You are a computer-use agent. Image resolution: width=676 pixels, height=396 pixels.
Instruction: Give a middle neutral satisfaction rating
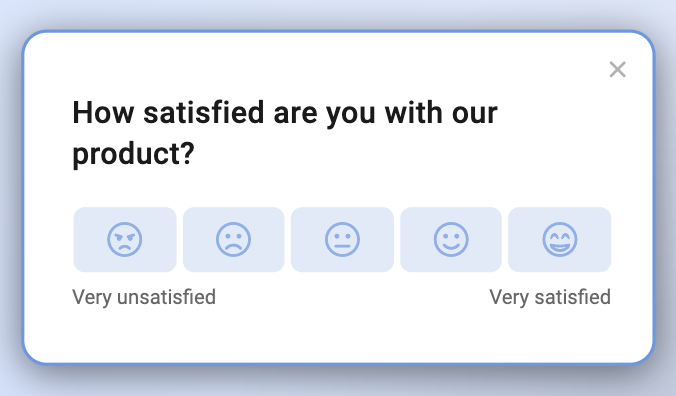[x=342, y=240]
